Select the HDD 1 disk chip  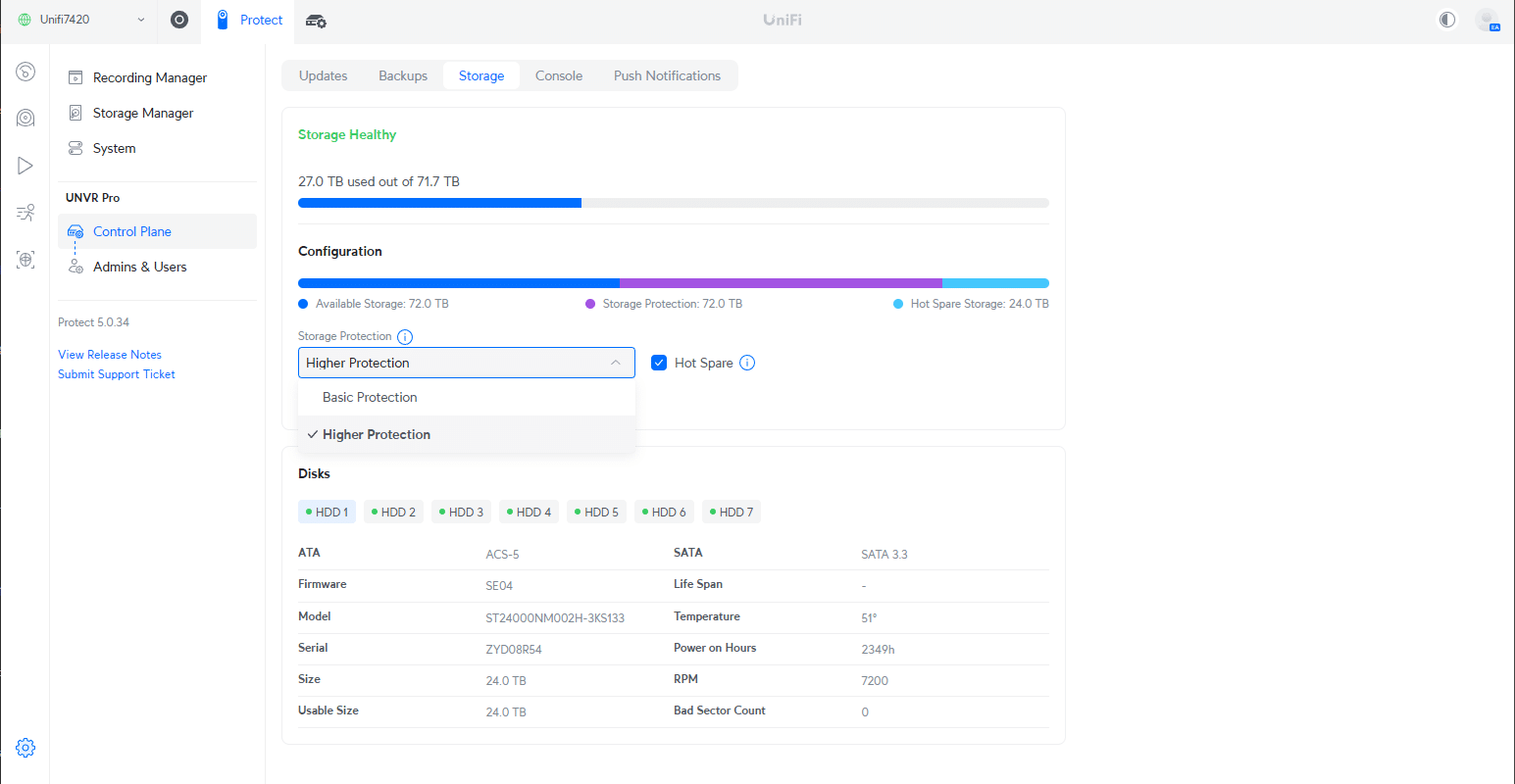(x=327, y=512)
